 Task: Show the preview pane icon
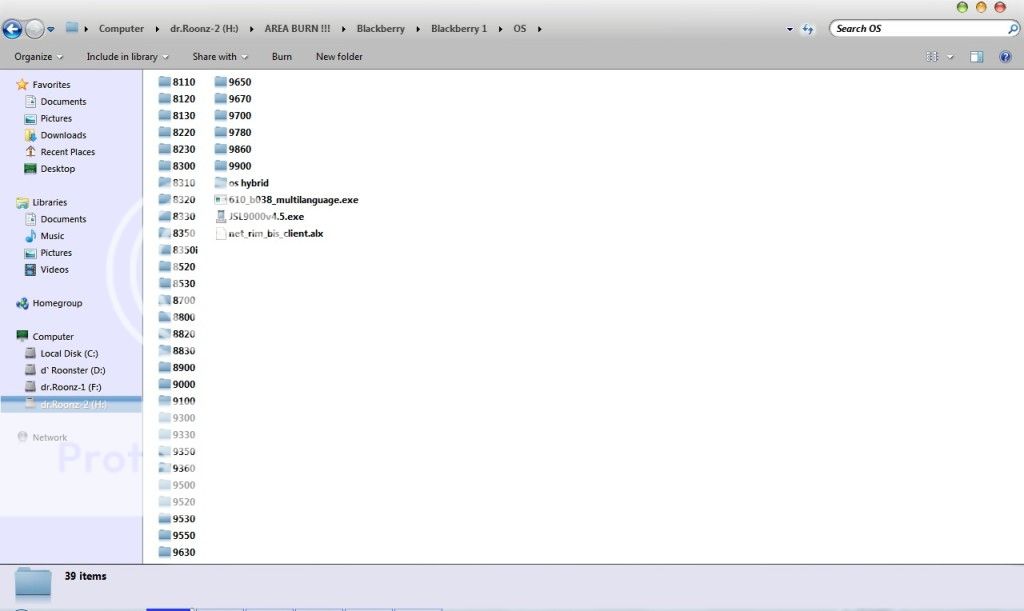[976, 57]
